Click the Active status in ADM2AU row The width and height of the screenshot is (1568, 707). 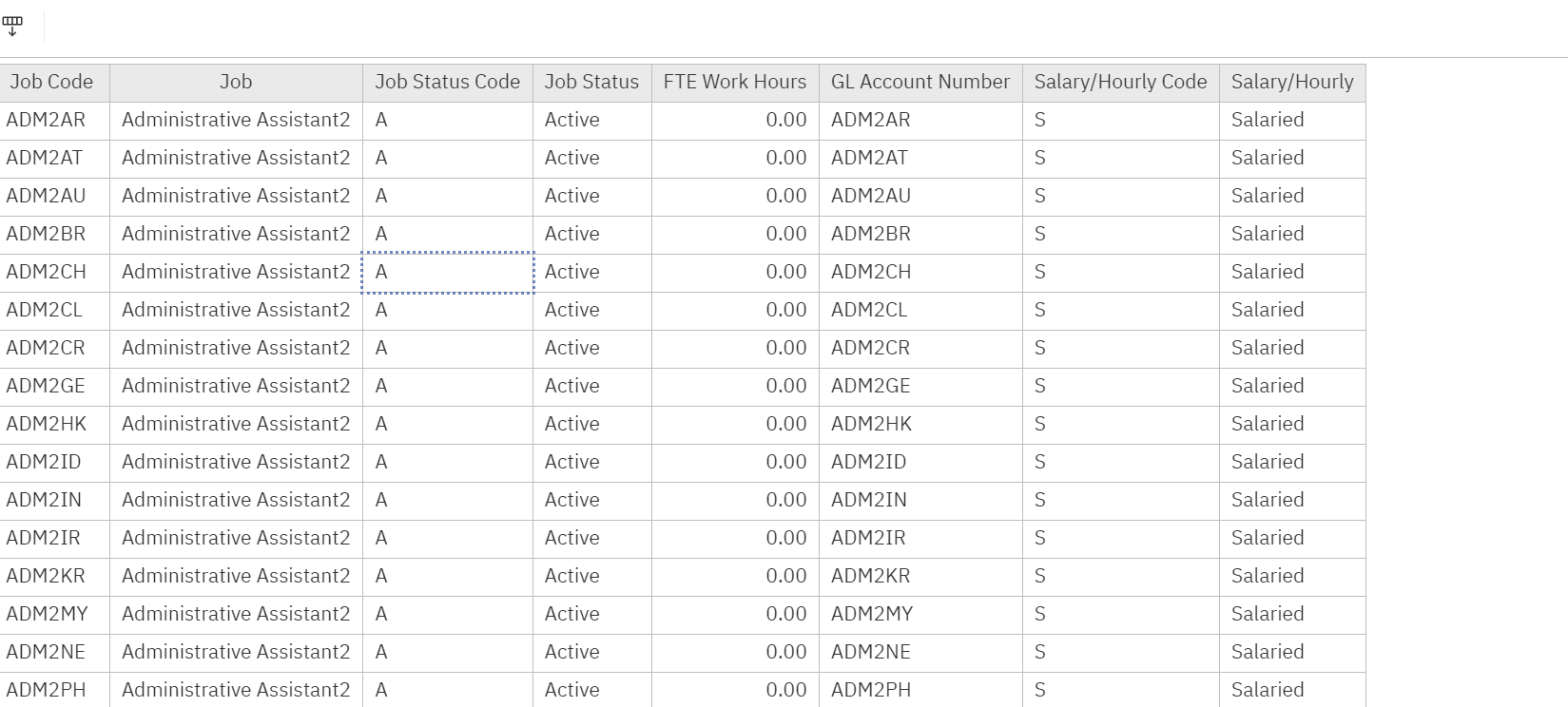[592, 197]
